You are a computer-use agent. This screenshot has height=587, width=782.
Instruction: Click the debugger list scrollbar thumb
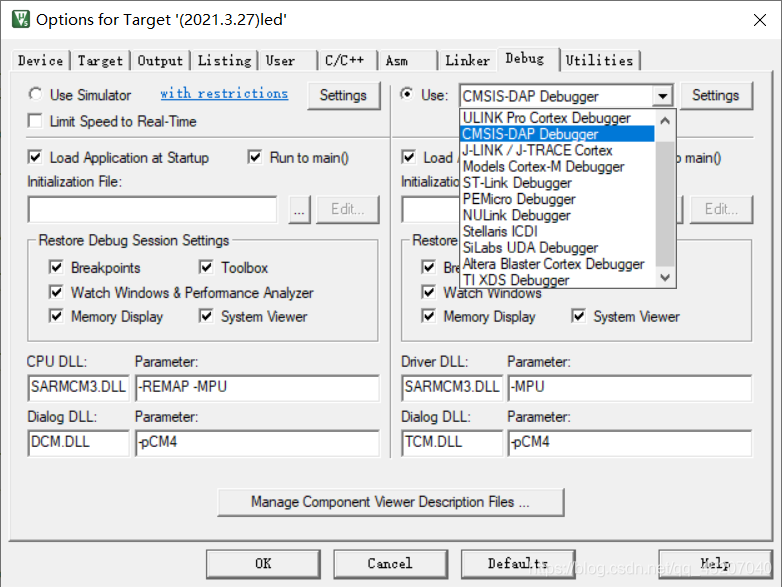click(x=665, y=204)
